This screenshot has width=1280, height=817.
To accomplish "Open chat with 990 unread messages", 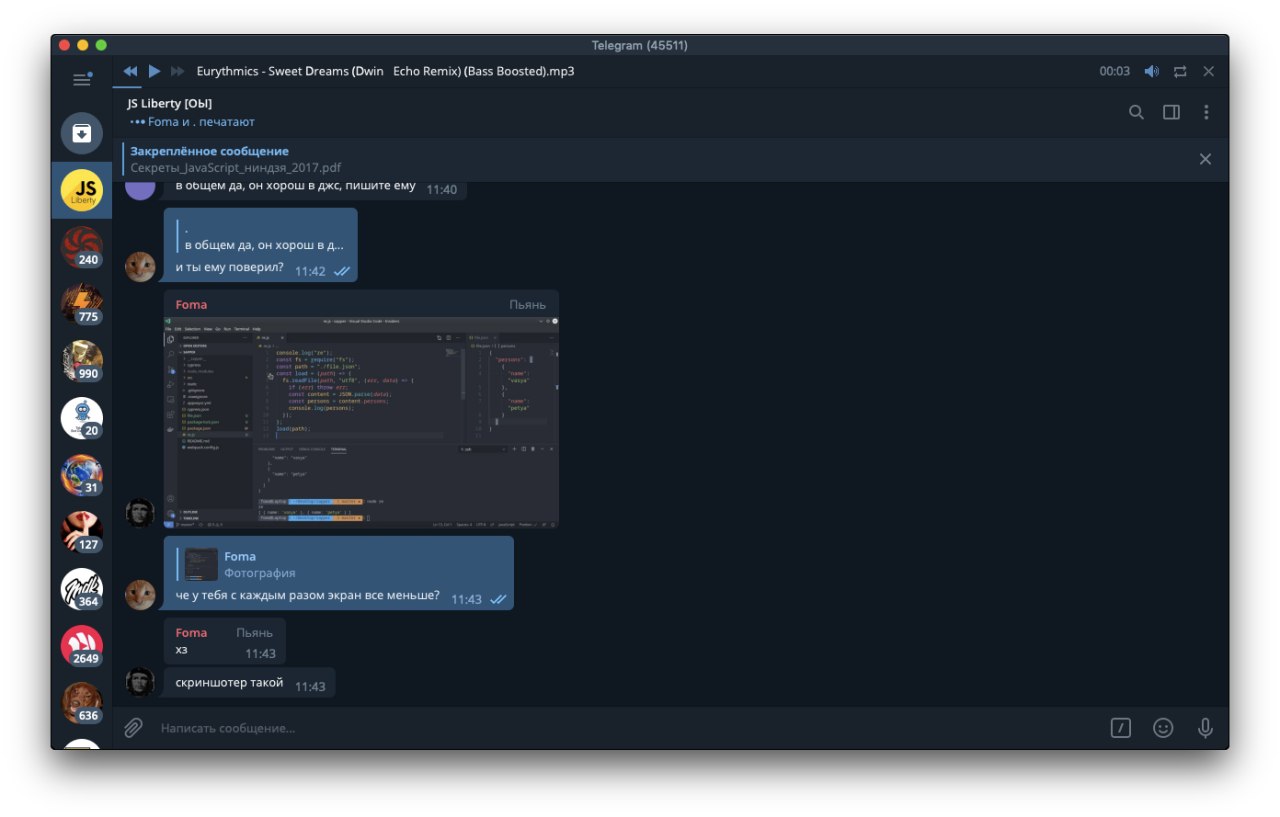I will [x=82, y=361].
